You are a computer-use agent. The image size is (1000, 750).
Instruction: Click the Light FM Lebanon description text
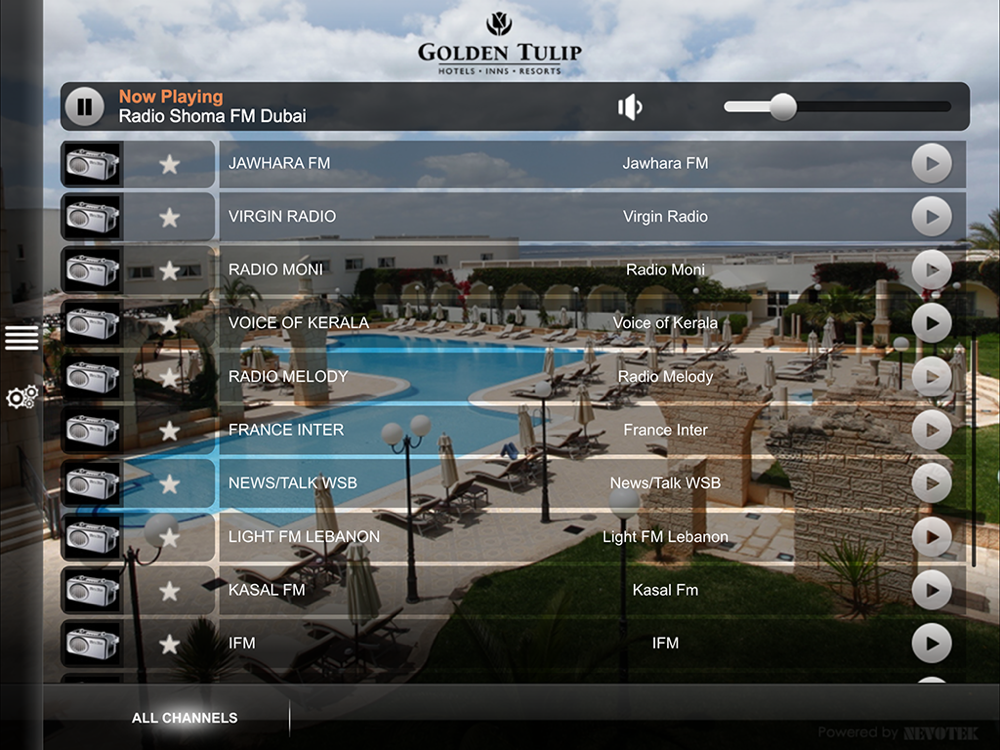(x=665, y=537)
